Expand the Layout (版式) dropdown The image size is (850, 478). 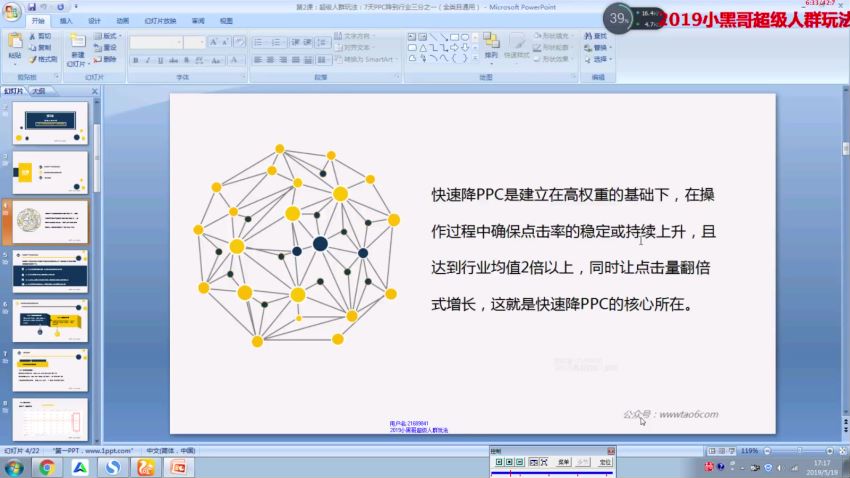[110, 36]
